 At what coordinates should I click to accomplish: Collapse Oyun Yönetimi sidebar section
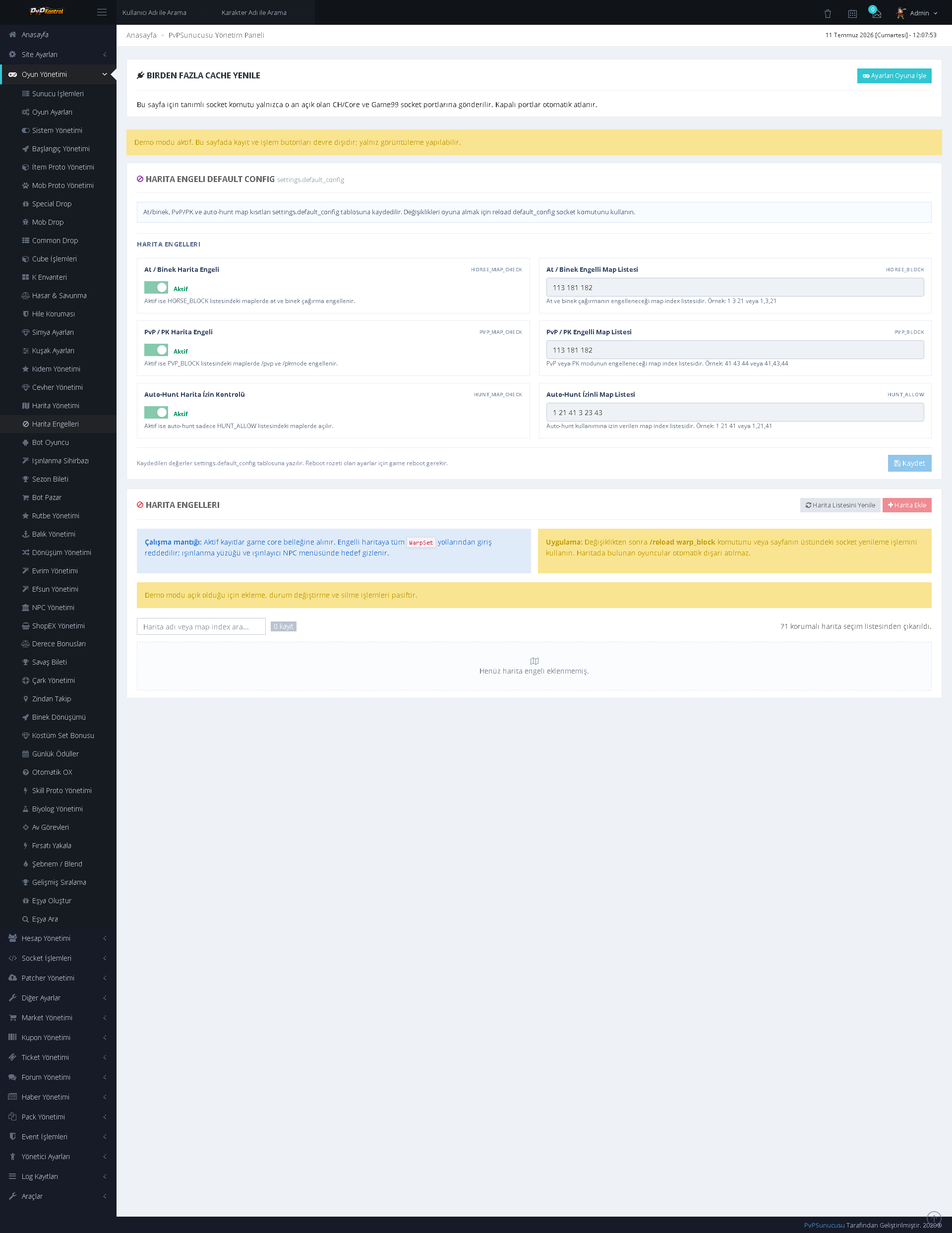(x=58, y=74)
